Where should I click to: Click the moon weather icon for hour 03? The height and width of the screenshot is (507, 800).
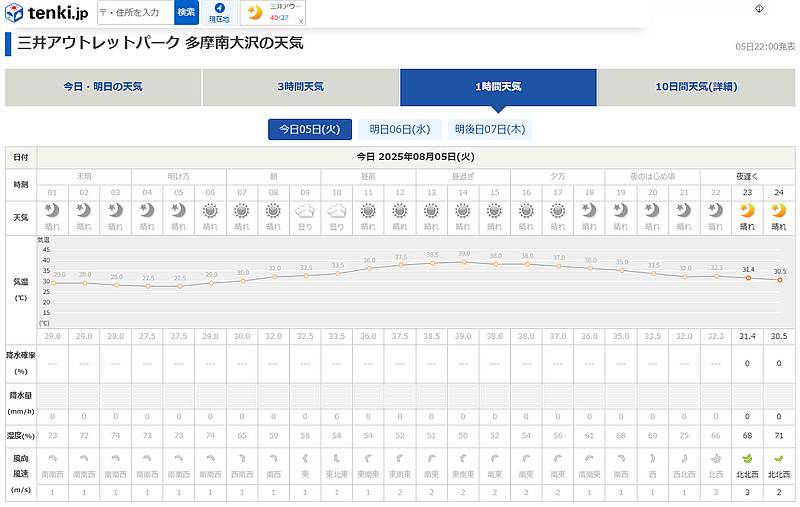tap(115, 210)
